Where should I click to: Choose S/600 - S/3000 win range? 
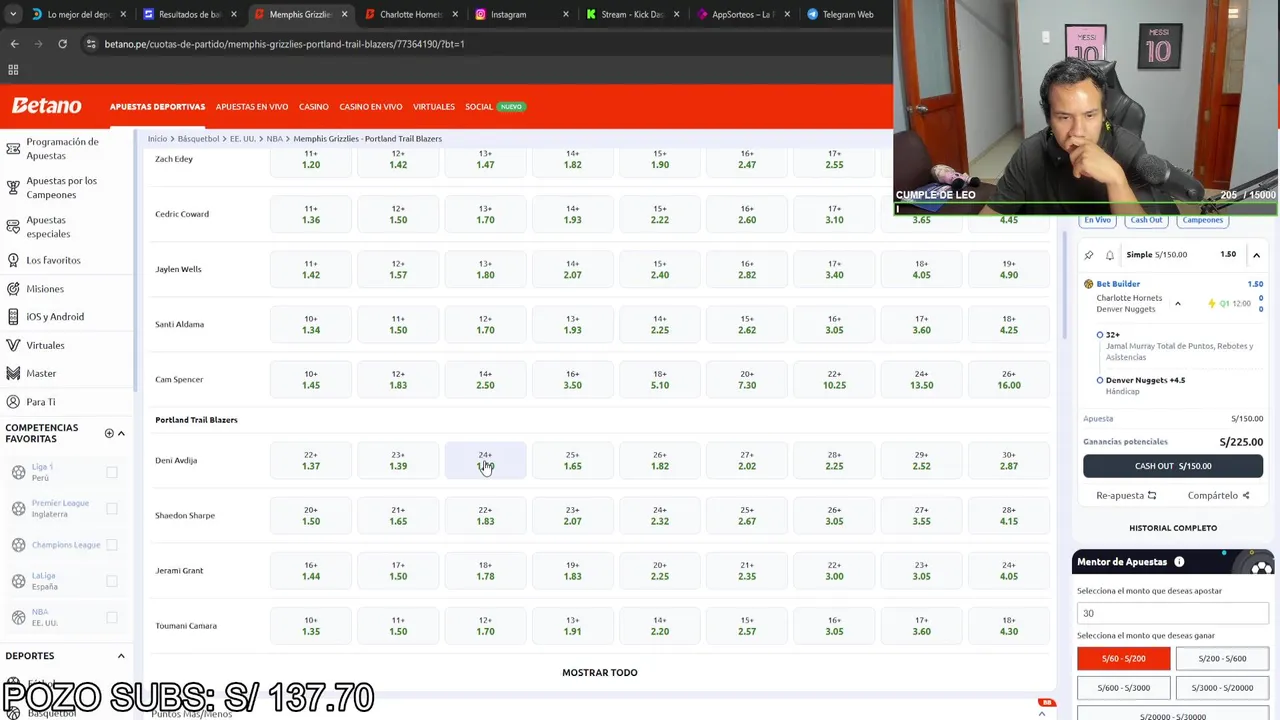pos(1124,688)
